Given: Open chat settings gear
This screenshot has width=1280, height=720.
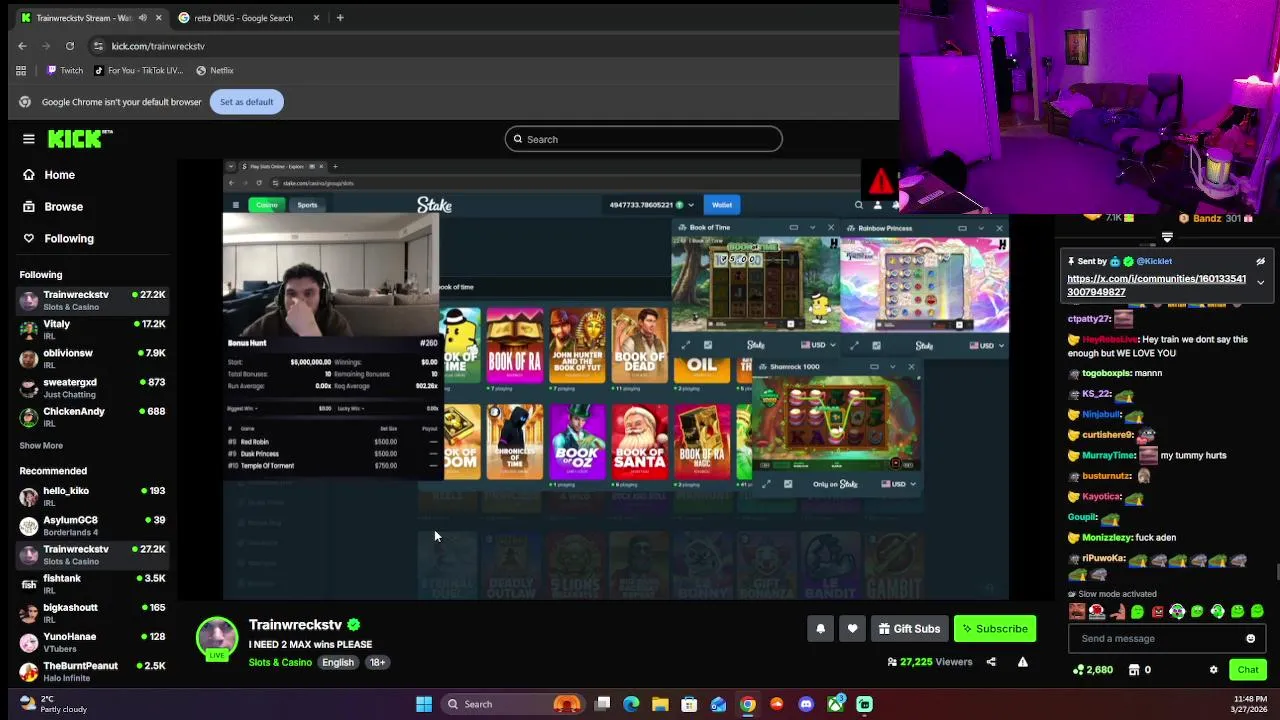Looking at the screenshot, I should (1213, 670).
